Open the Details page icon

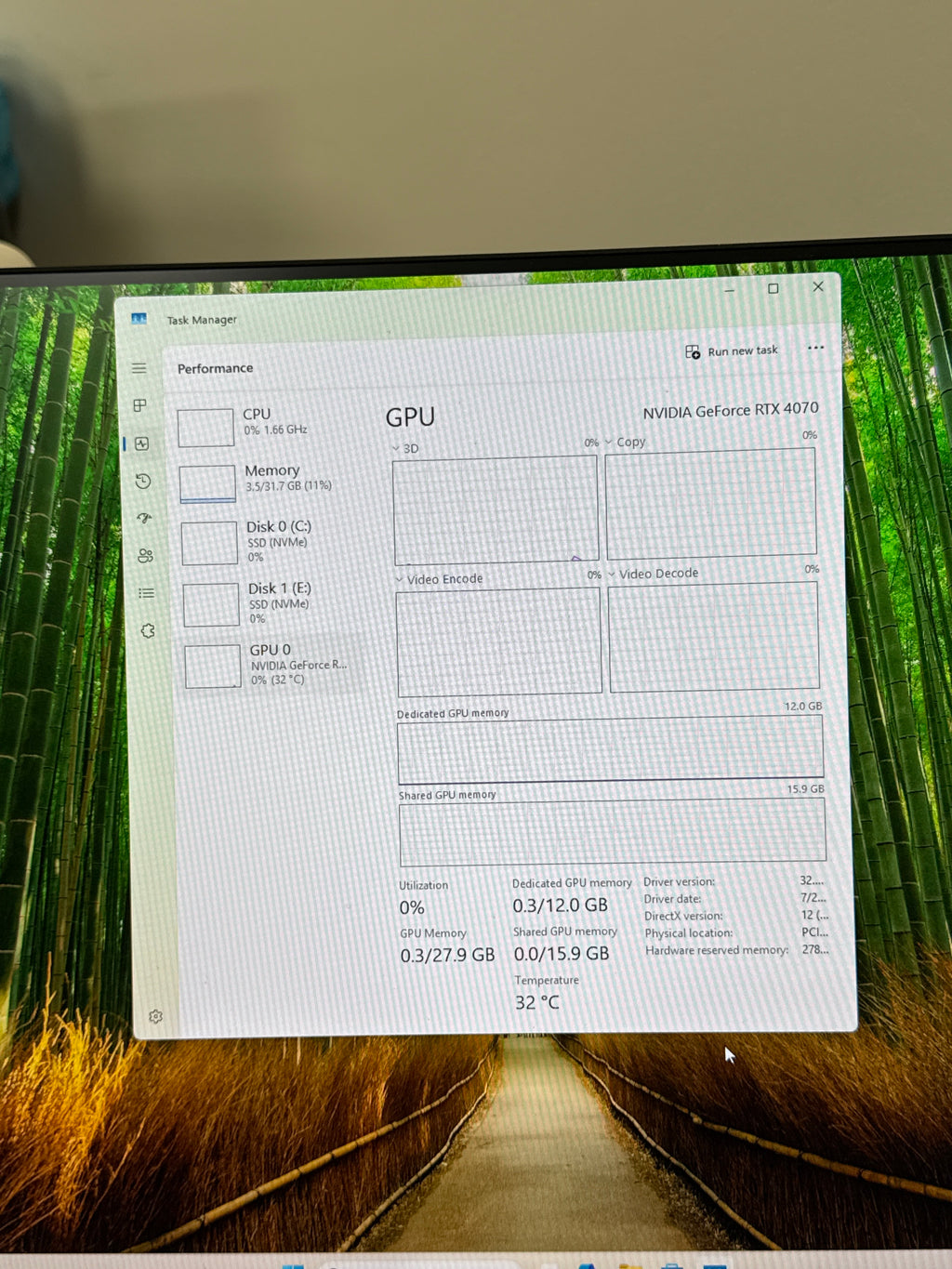click(x=146, y=593)
